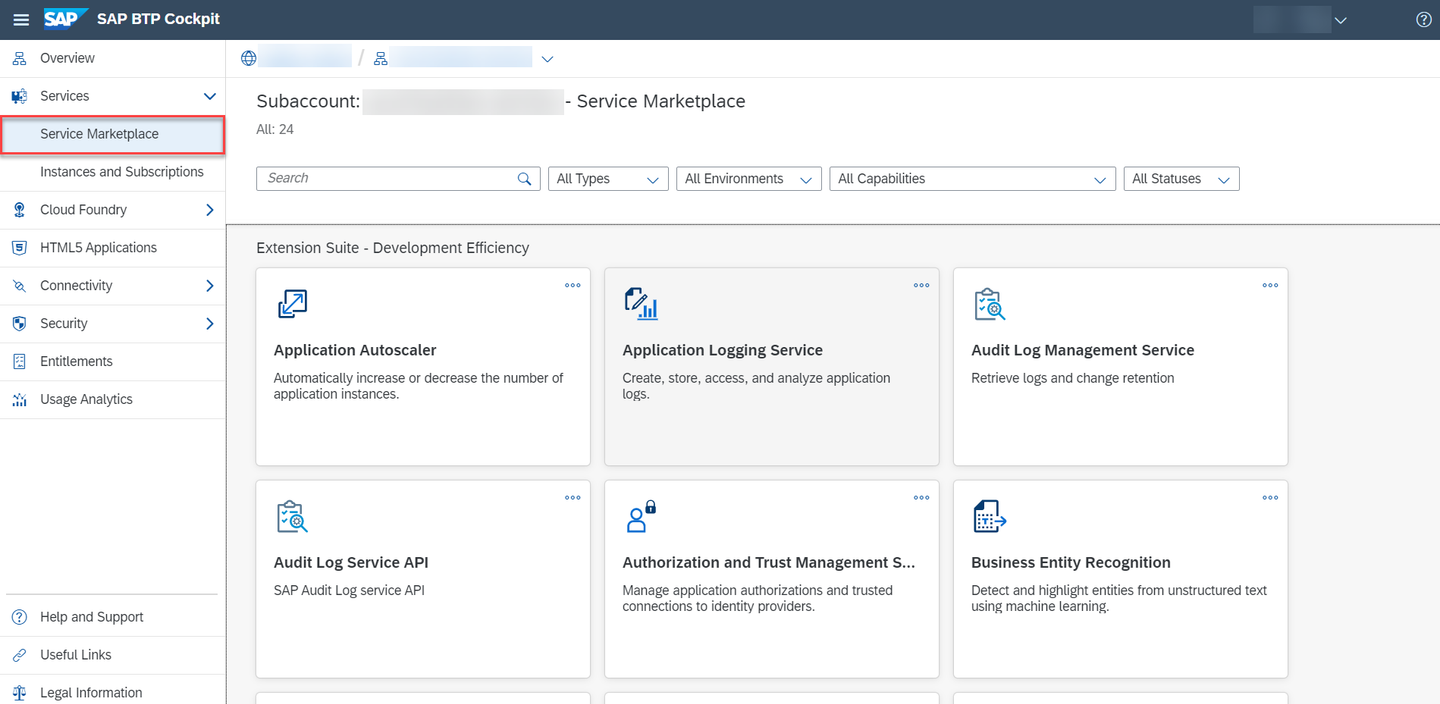Image resolution: width=1440 pixels, height=704 pixels.
Task: Click the 'All: 24' count text
Action: 275,129
